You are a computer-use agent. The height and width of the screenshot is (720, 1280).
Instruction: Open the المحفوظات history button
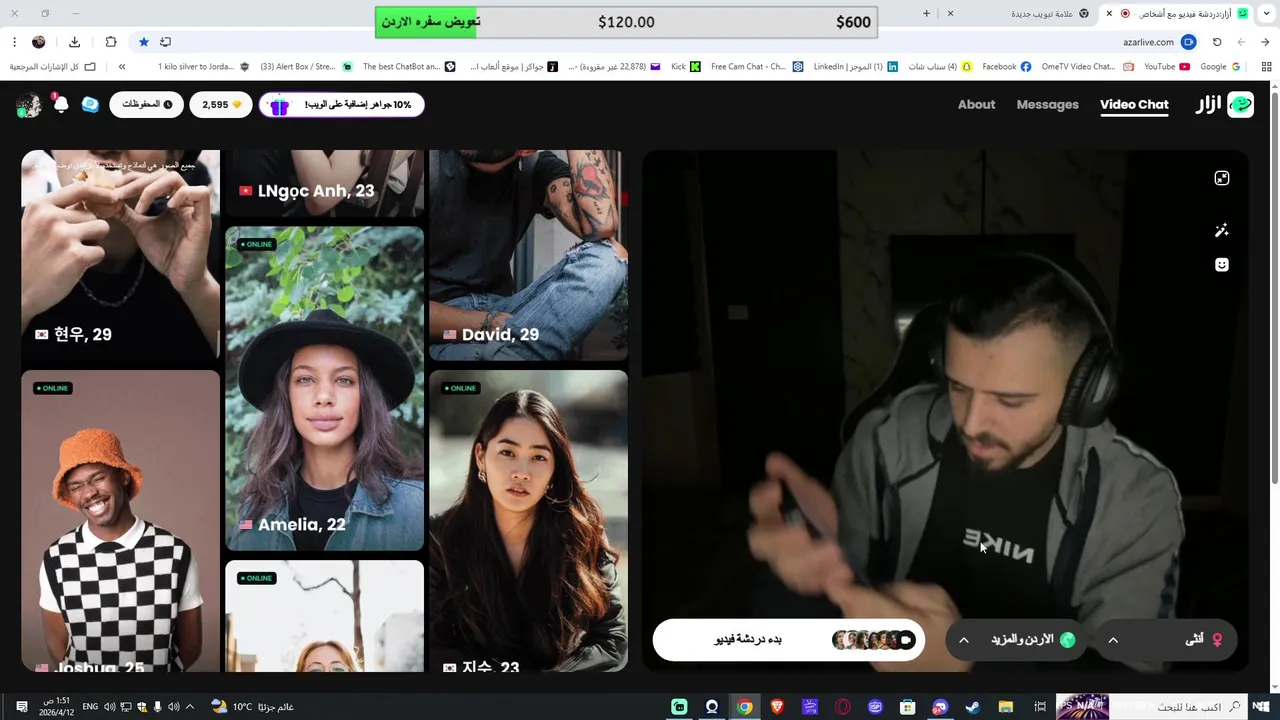[146, 104]
